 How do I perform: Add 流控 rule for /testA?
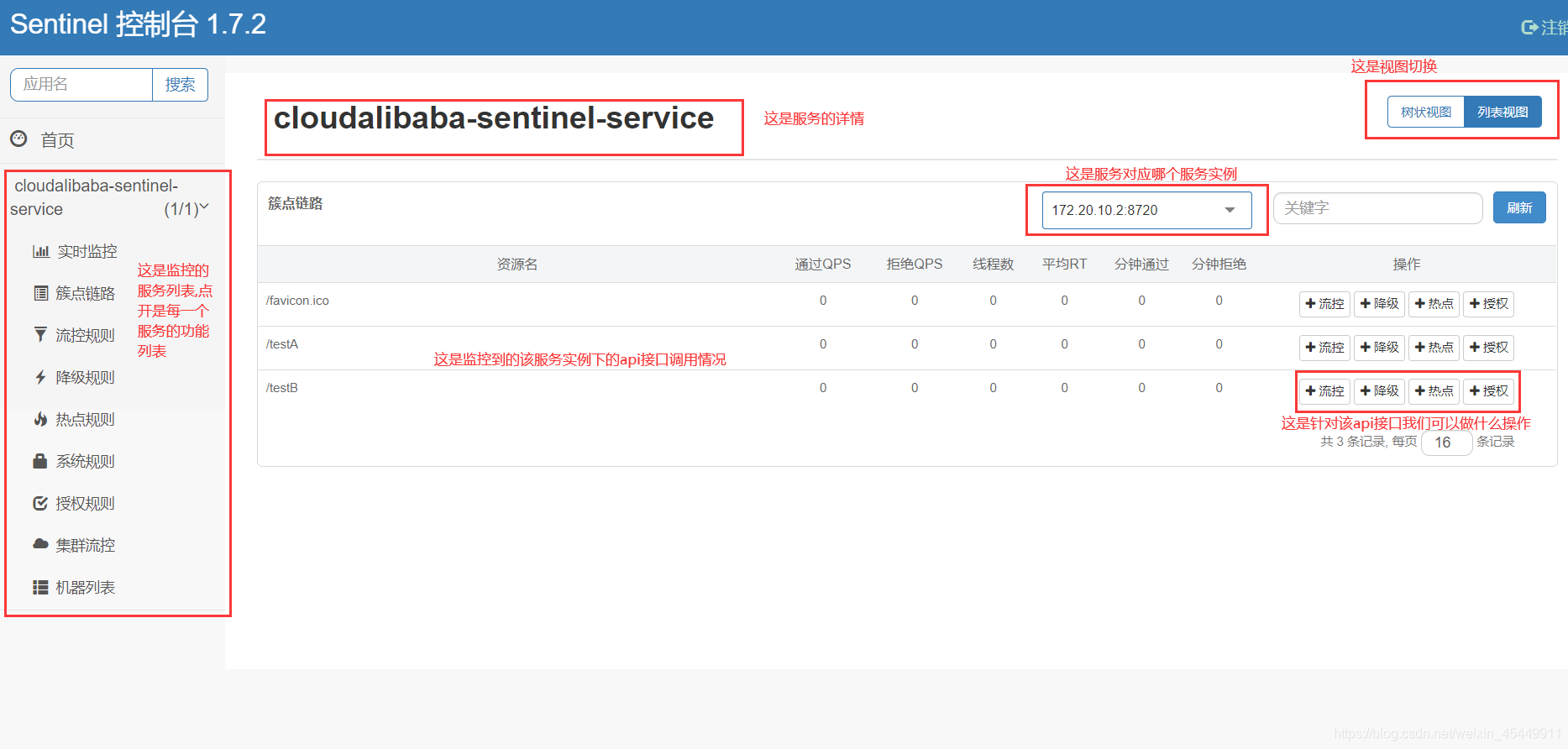(1324, 348)
